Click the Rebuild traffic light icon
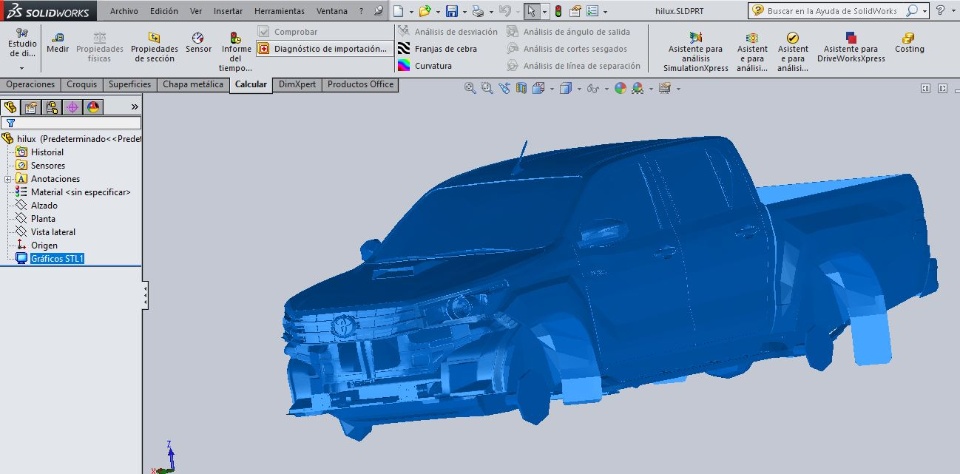The height and width of the screenshot is (474, 960). click(x=558, y=11)
